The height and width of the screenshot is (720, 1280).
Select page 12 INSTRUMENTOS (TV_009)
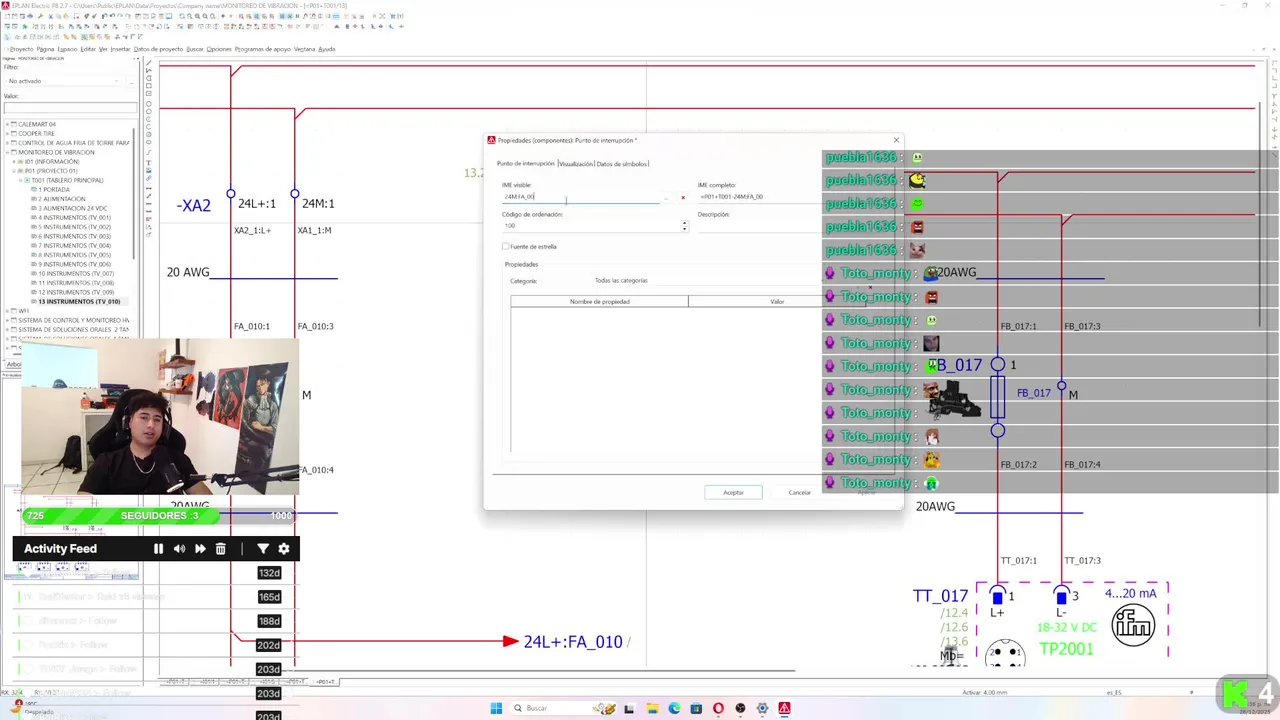[75, 292]
